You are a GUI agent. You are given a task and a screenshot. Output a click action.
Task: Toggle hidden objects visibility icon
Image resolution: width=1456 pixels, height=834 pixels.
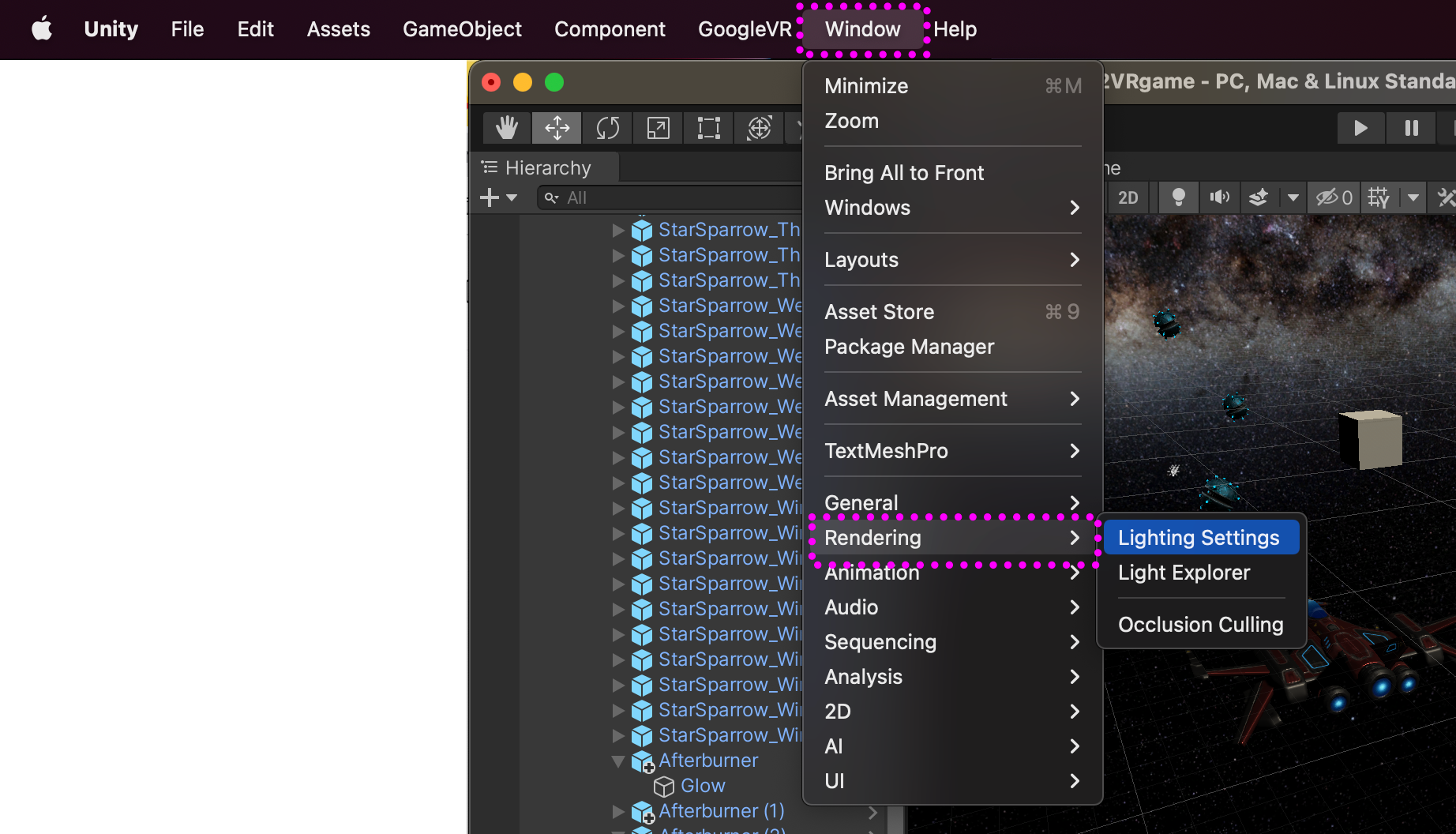[1334, 197]
